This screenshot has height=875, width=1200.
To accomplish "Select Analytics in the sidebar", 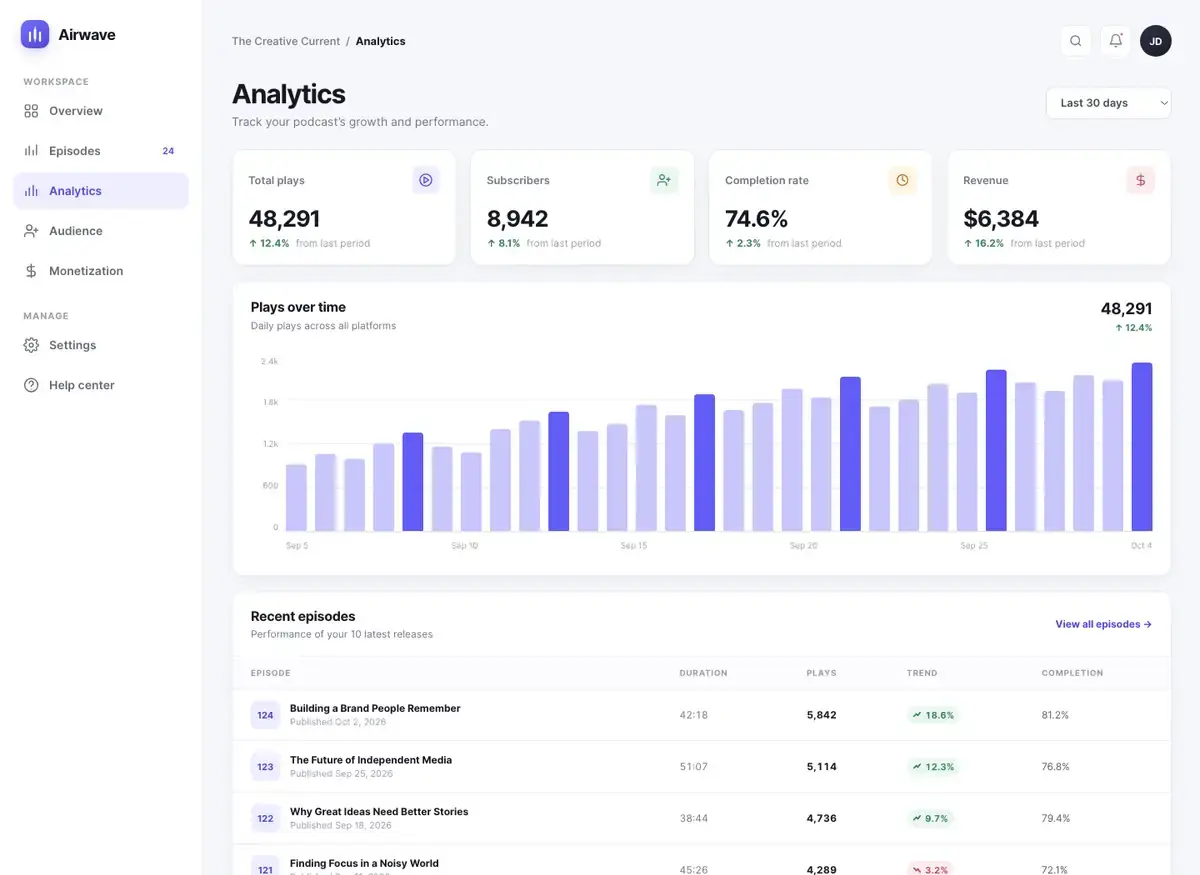I will (x=101, y=191).
